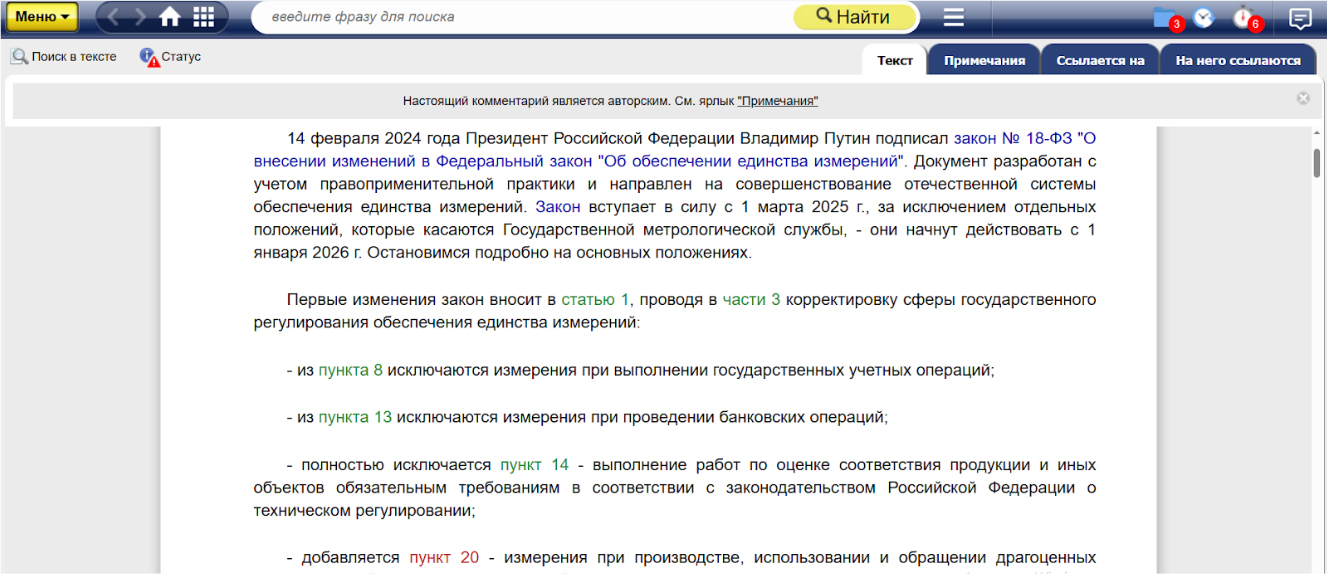Open the yellow Меню dropdown
The image size is (1327, 581).
(x=43, y=17)
